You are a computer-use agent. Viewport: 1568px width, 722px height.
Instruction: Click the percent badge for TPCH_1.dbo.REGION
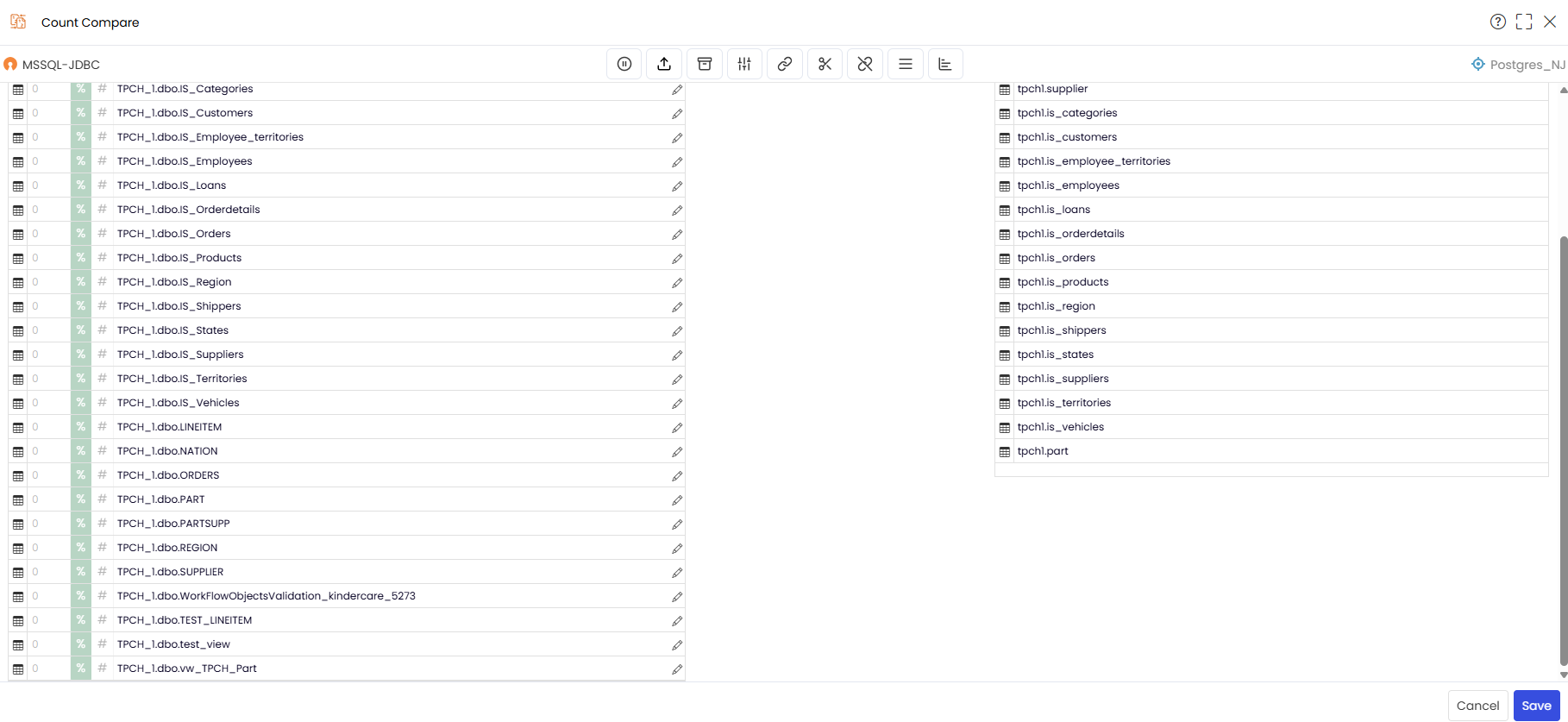(x=80, y=548)
